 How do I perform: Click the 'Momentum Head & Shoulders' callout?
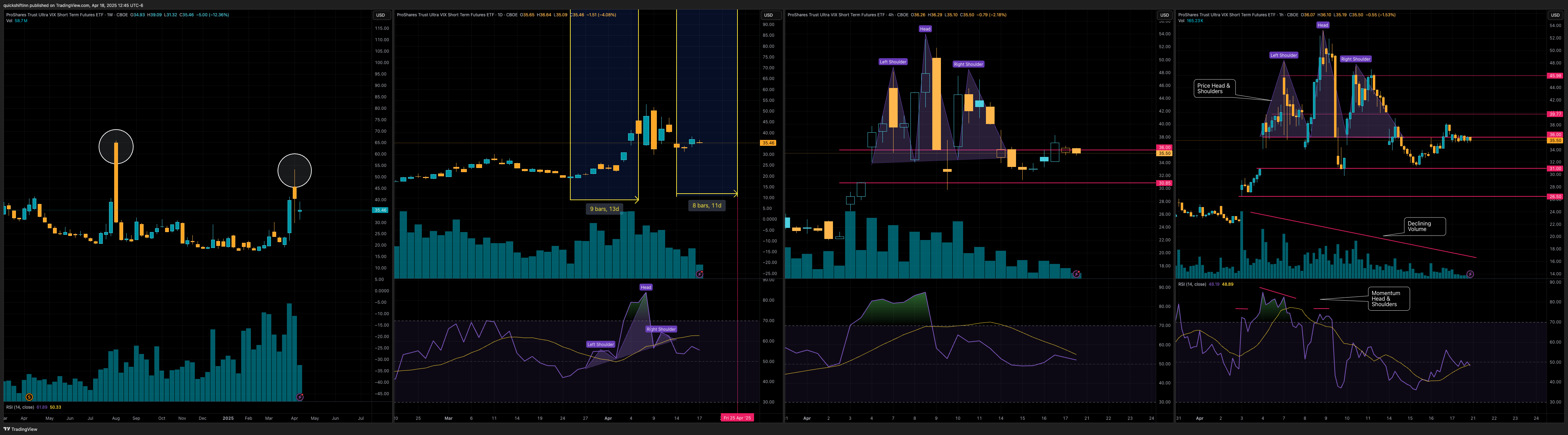tap(1388, 299)
